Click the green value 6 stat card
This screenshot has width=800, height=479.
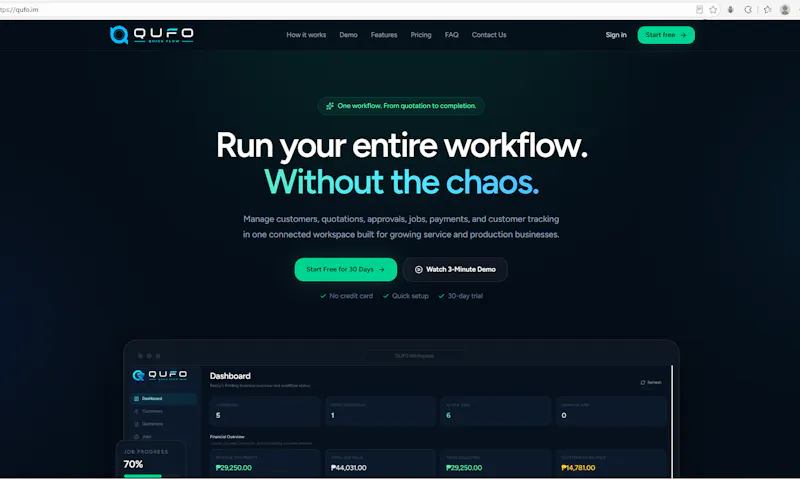pyautogui.click(x=495, y=411)
